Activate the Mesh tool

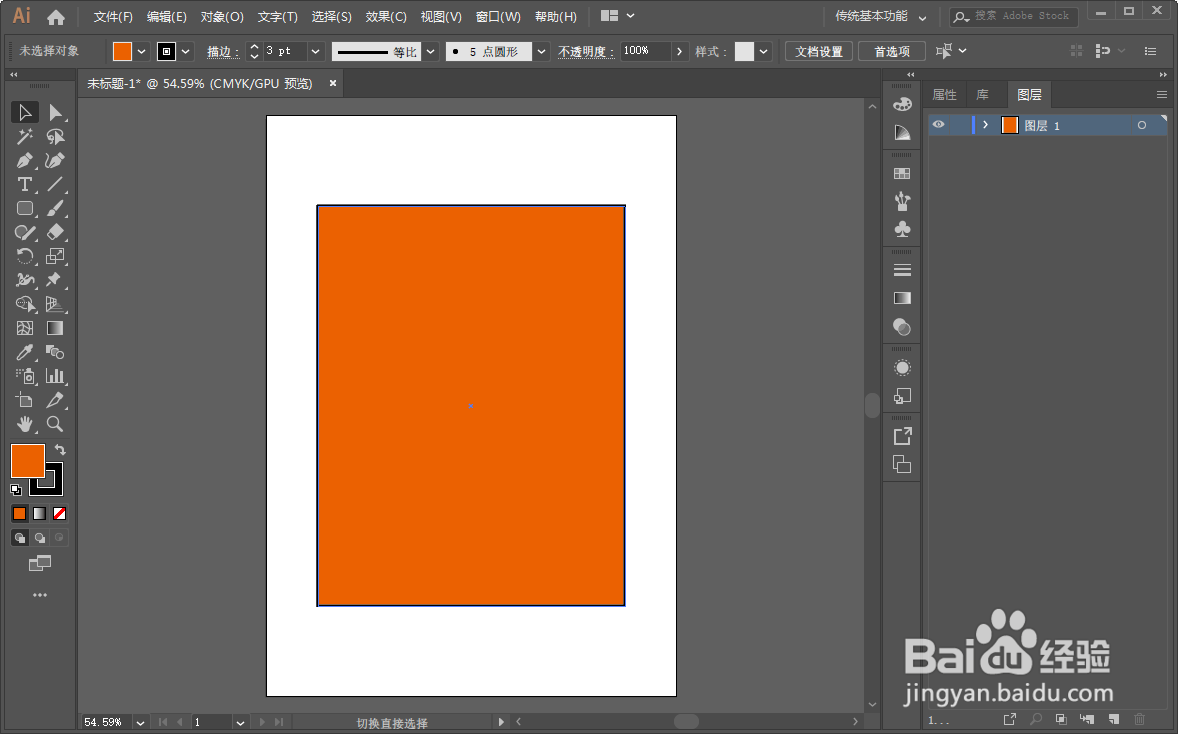click(x=25, y=328)
